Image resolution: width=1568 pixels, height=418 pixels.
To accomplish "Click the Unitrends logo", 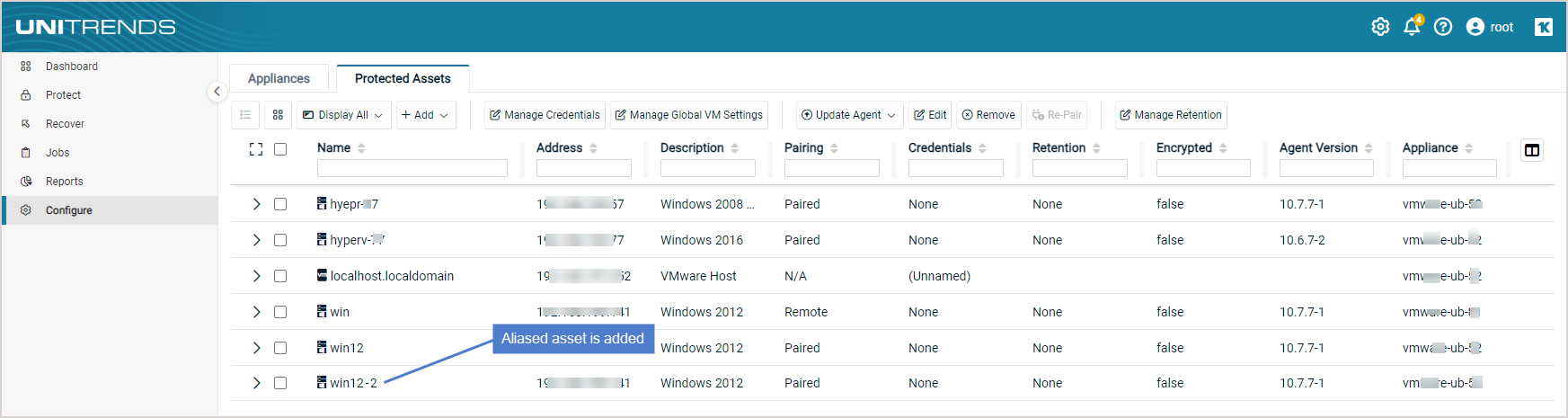I will [x=96, y=27].
